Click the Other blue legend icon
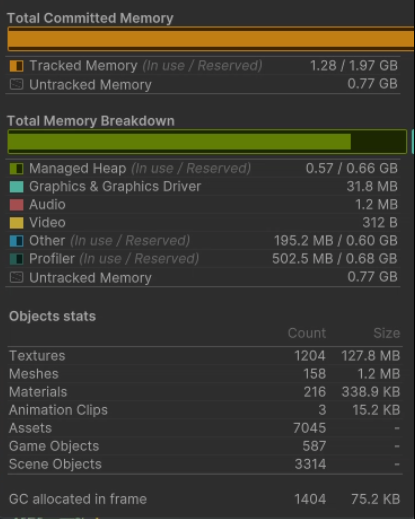 point(16,241)
